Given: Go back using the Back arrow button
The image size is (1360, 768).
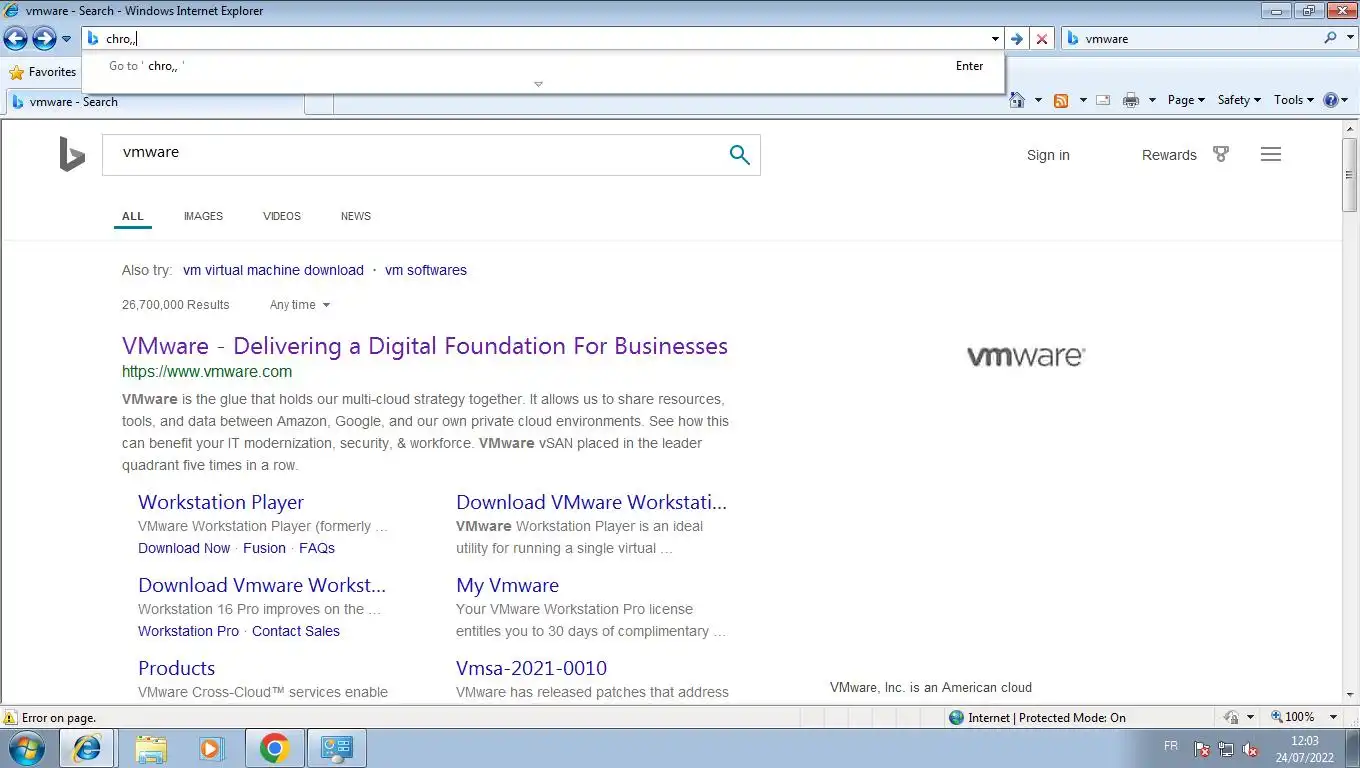Looking at the screenshot, I should (15, 38).
